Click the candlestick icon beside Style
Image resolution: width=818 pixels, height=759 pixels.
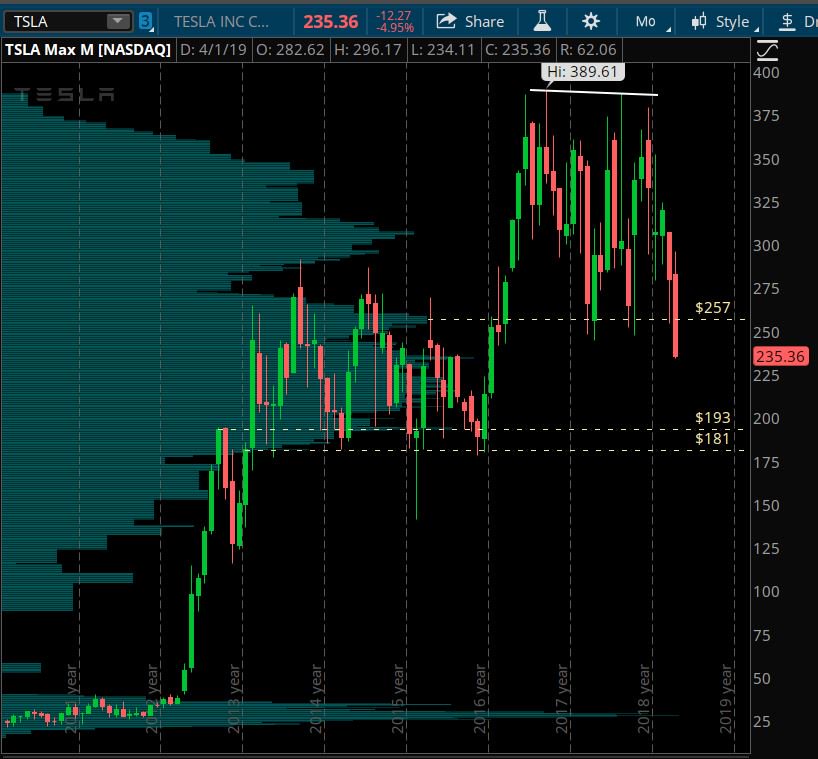click(x=699, y=21)
